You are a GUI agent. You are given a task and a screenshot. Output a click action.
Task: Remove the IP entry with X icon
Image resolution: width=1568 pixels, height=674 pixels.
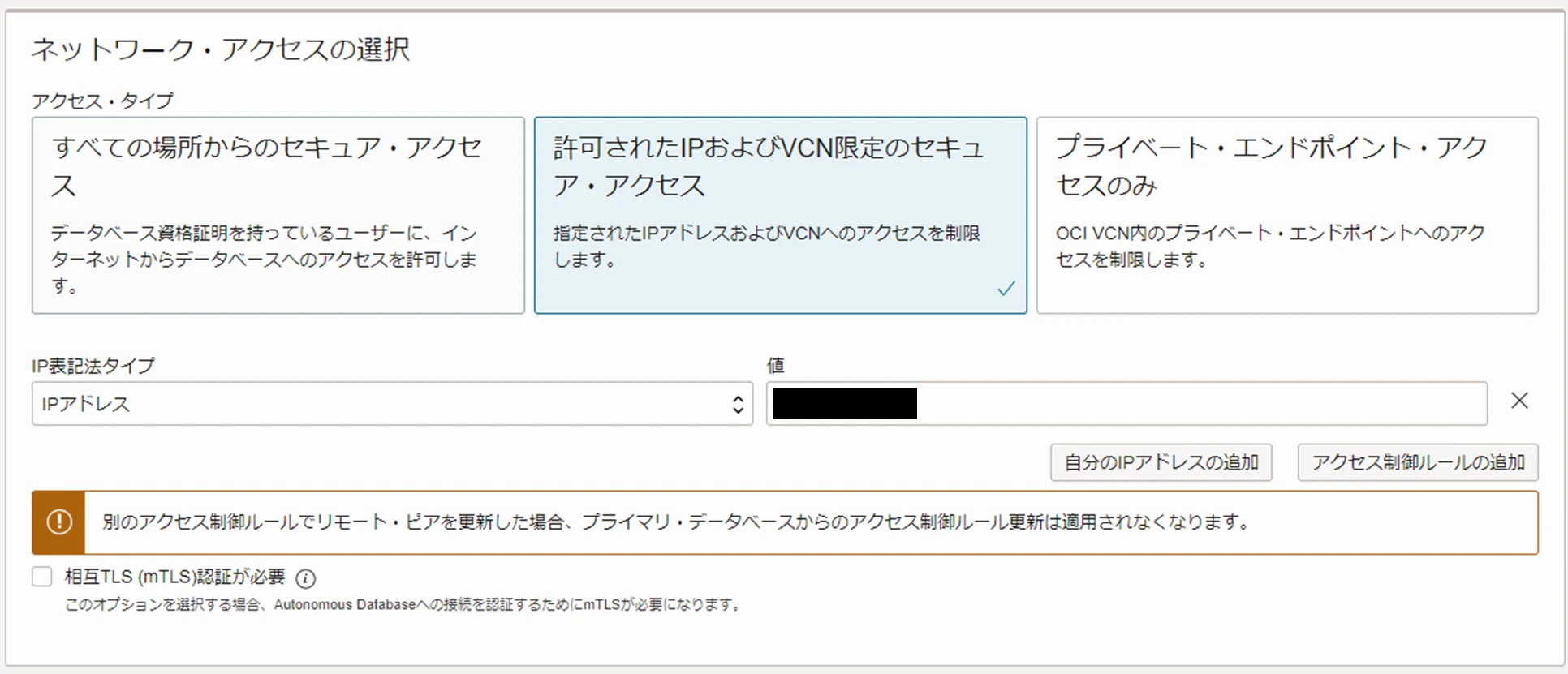click(x=1519, y=401)
